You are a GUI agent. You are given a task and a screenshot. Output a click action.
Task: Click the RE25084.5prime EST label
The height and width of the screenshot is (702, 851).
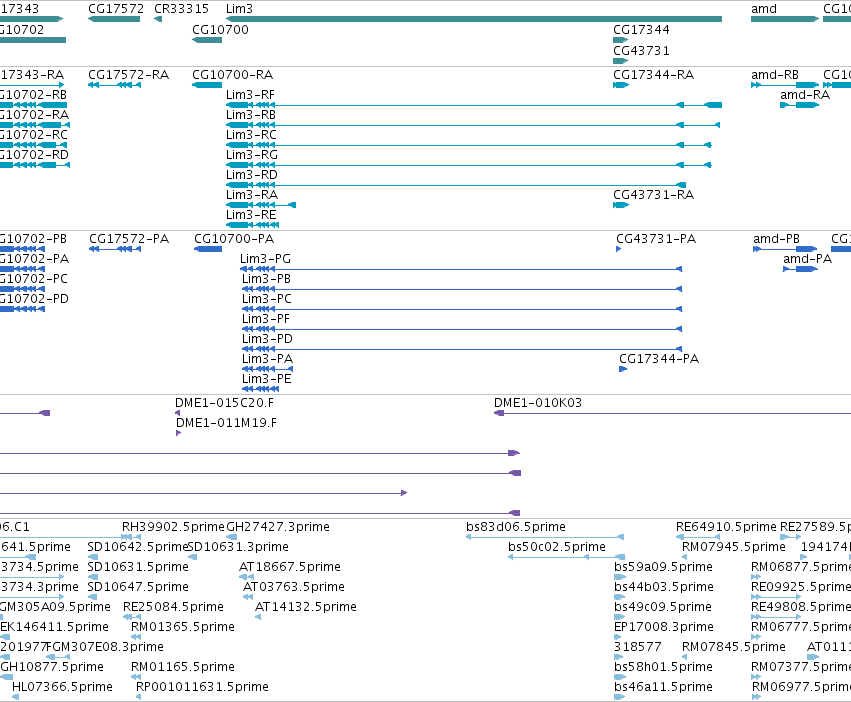[173, 606]
